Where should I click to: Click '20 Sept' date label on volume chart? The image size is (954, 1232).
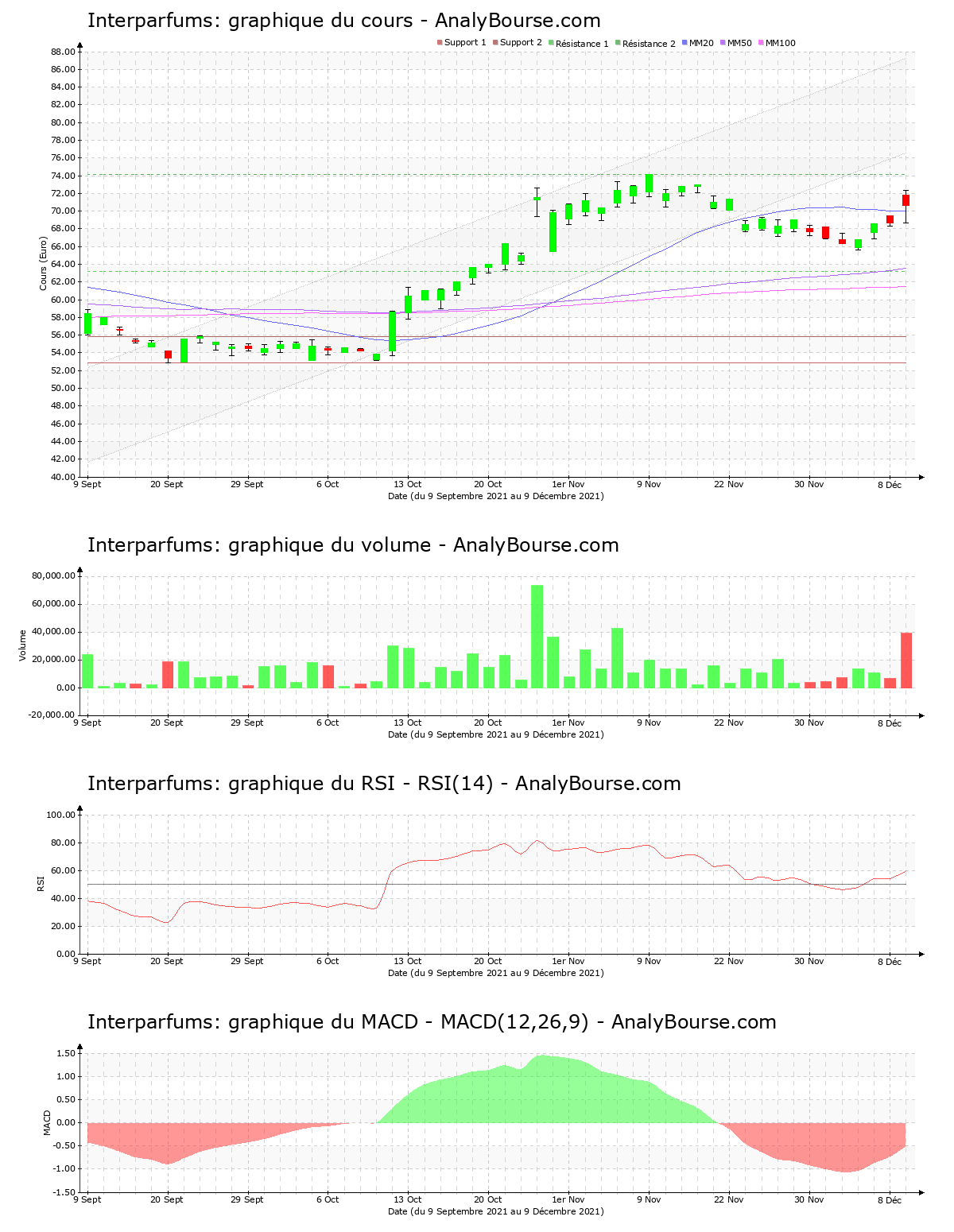coord(167,723)
